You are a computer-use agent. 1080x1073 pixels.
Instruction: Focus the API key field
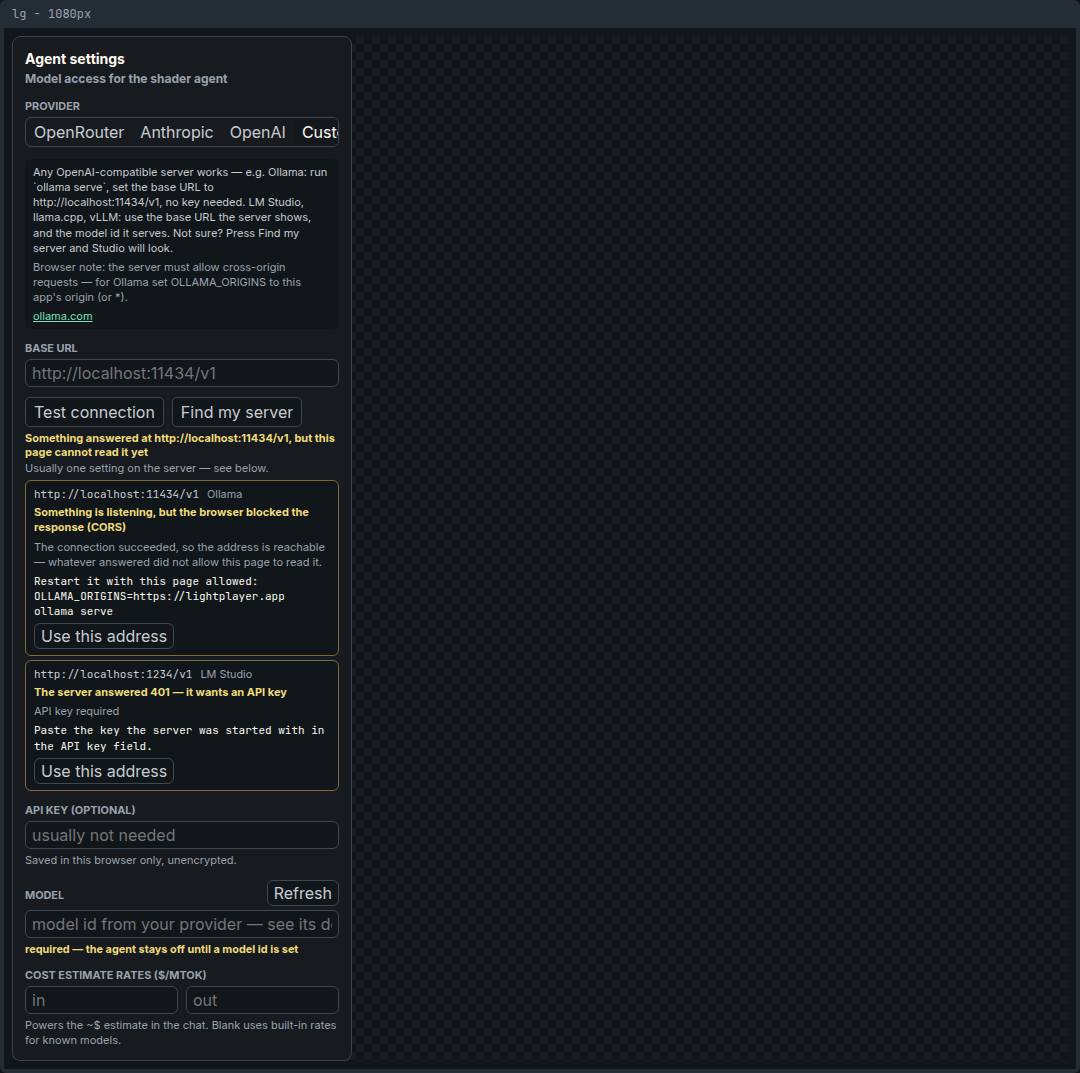pyautogui.click(x=182, y=835)
